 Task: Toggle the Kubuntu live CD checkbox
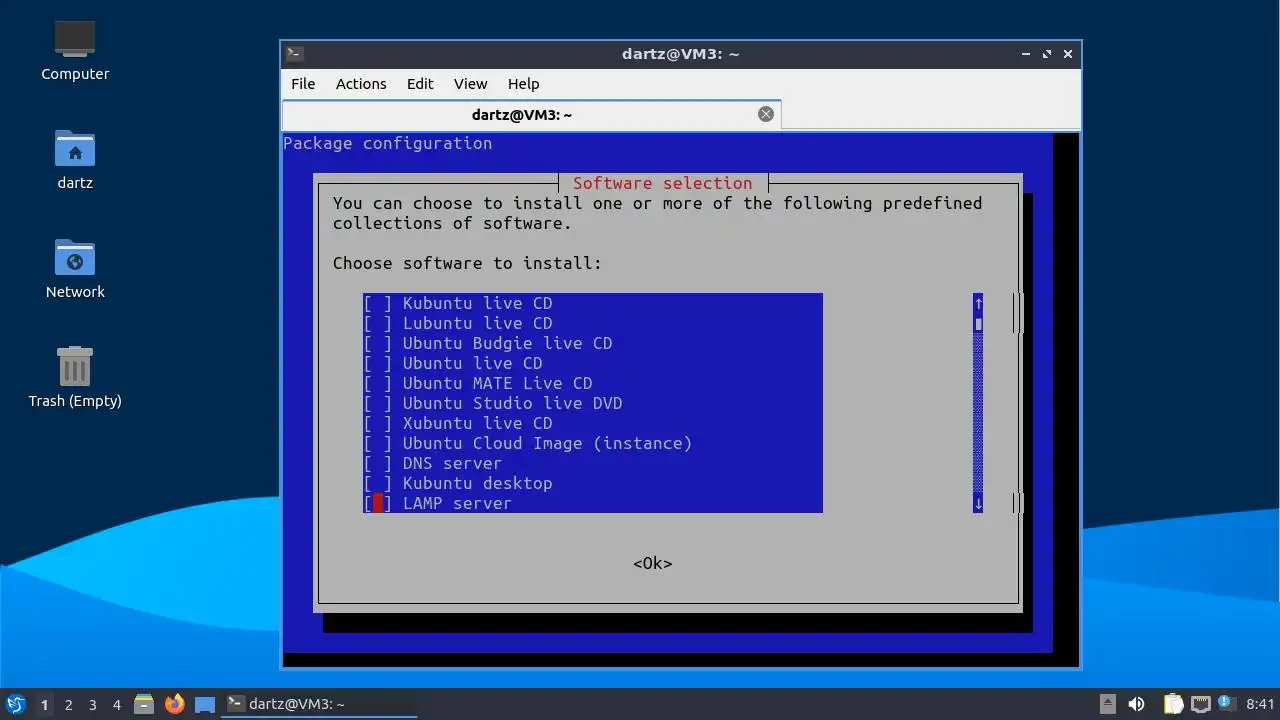click(x=378, y=303)
